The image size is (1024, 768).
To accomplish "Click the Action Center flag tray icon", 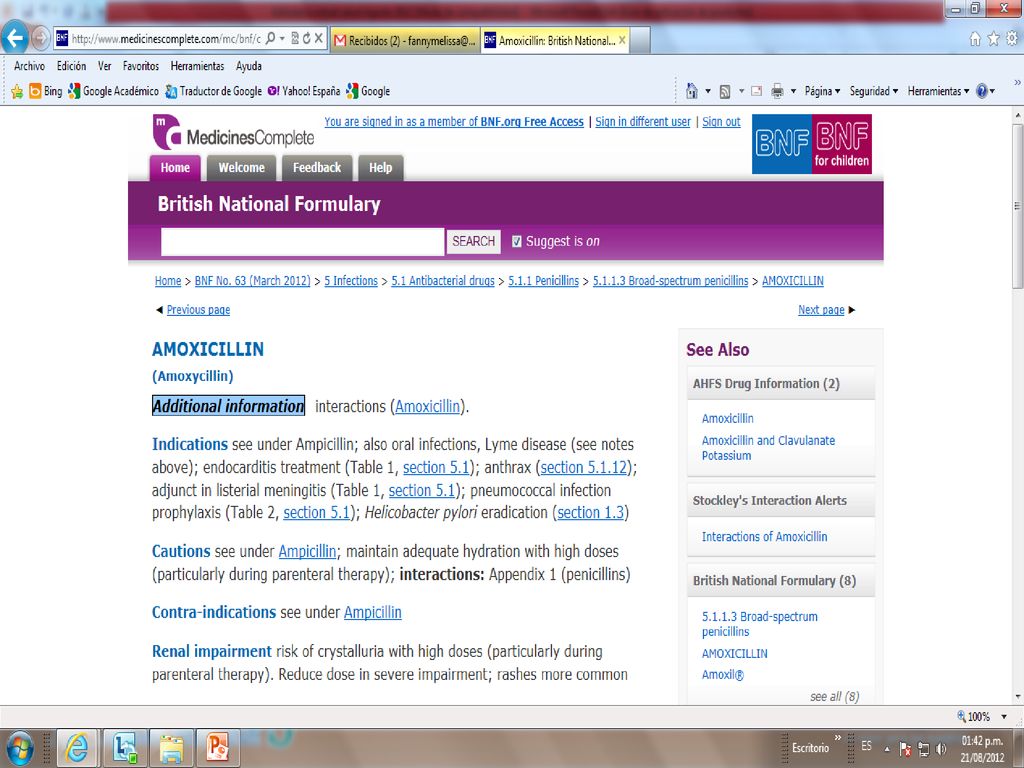I will 905,748.
